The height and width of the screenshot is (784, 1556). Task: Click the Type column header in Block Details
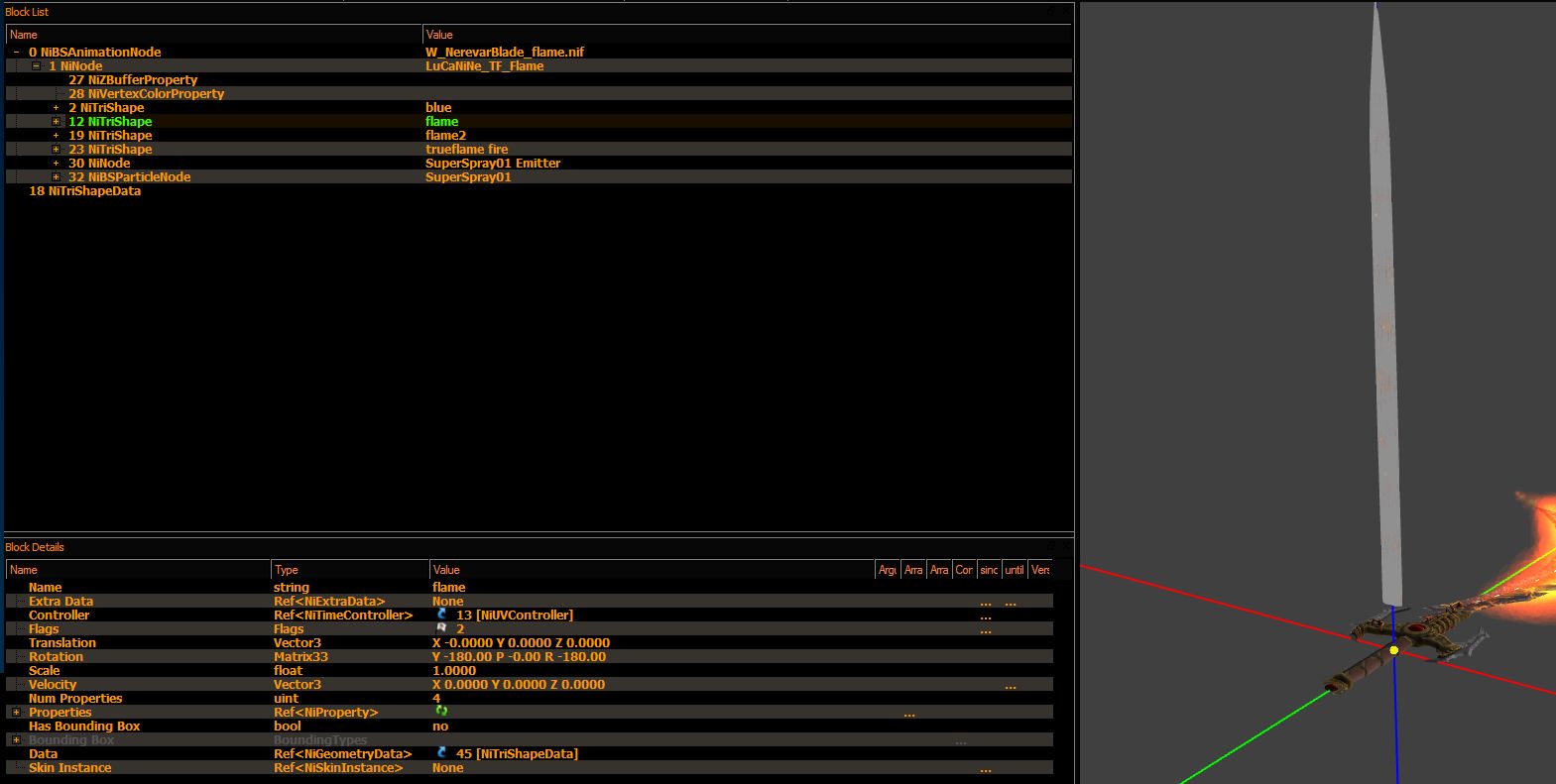pyautogui.click(x=350, y=570)
